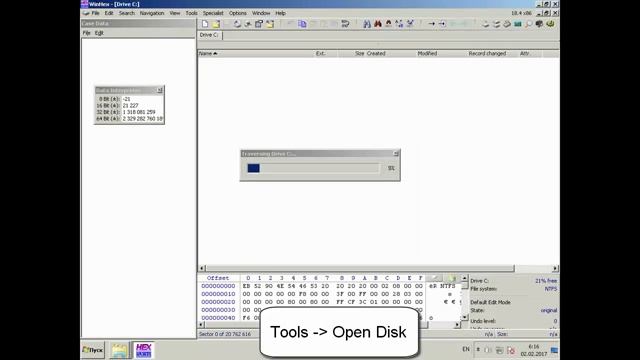Viewport: 640px width, 360px height.
Task: Click offset 000000000 in the hex view
Action: click(218, 286)
